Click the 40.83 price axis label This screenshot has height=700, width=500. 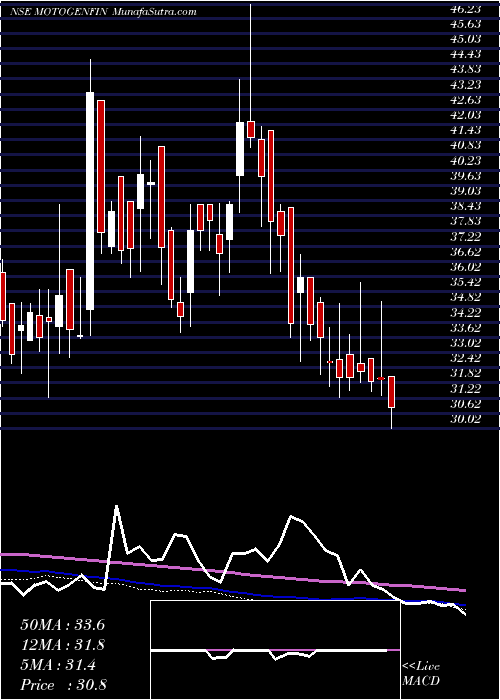click(x=465, y=145)
